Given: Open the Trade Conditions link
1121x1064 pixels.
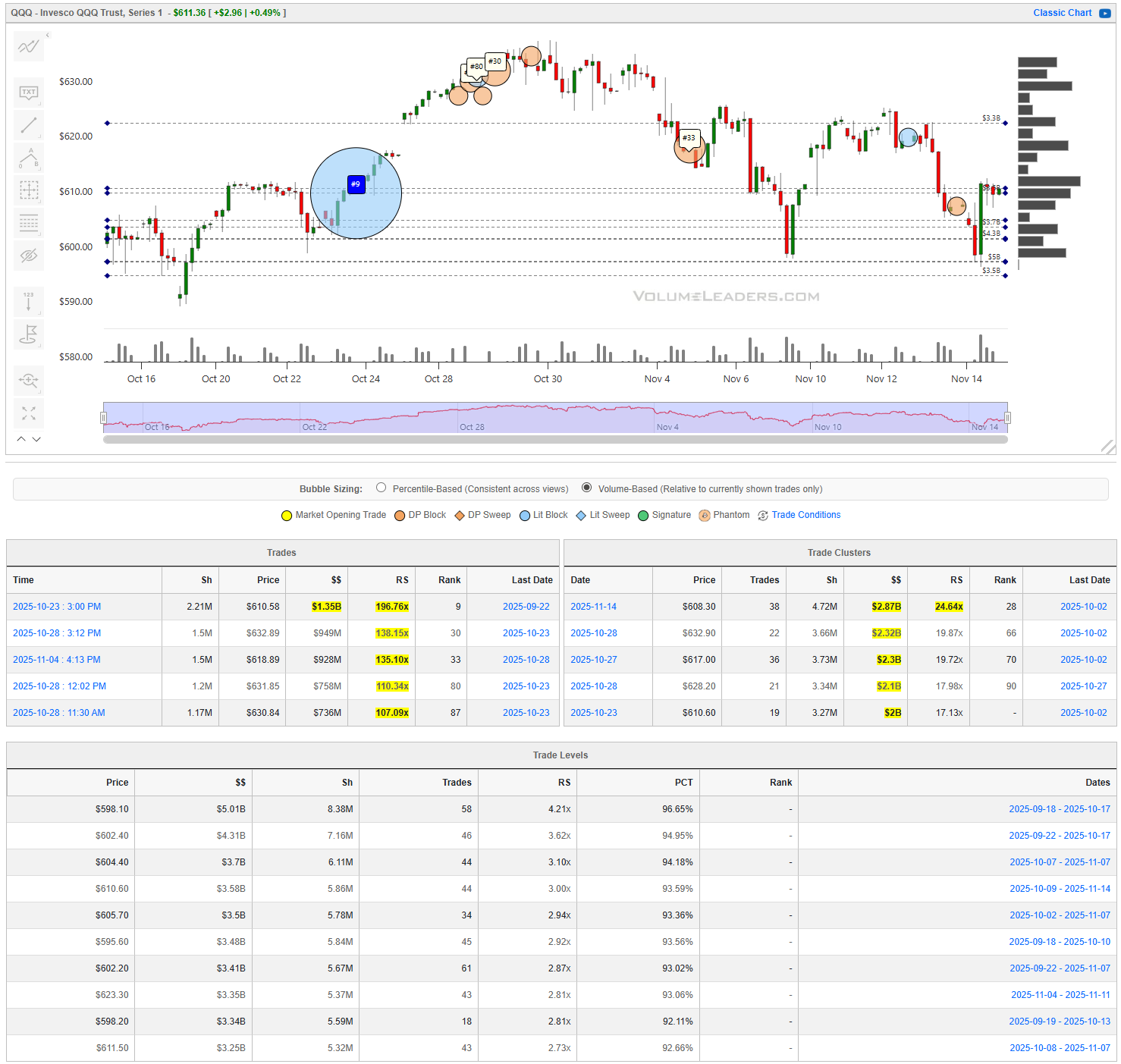Looking at the screenshot, I should tap(806, 515).
